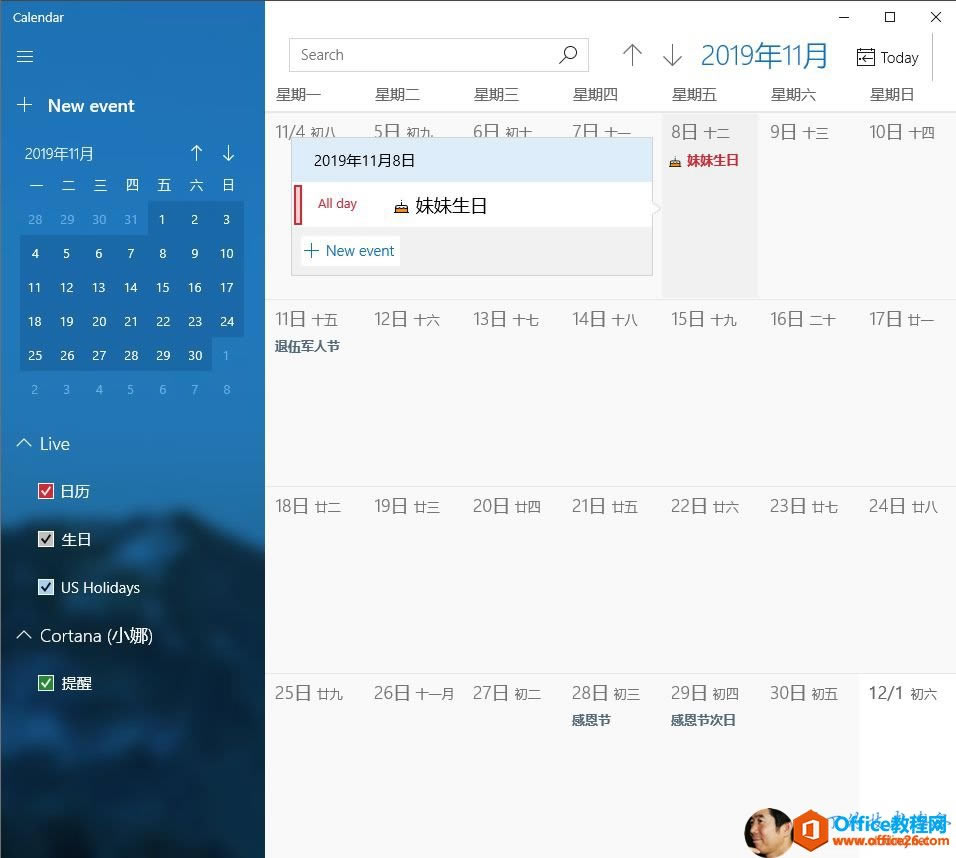Select the 26日 十一月 day cell
This screenshot has height=858, width=956.
coord(412,765)
